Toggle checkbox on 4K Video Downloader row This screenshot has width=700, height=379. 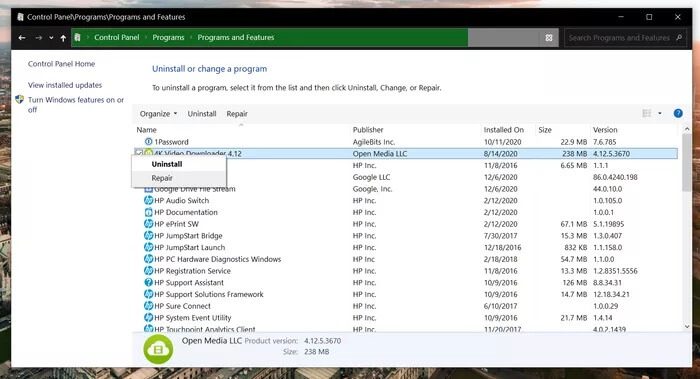coord(139,153)
